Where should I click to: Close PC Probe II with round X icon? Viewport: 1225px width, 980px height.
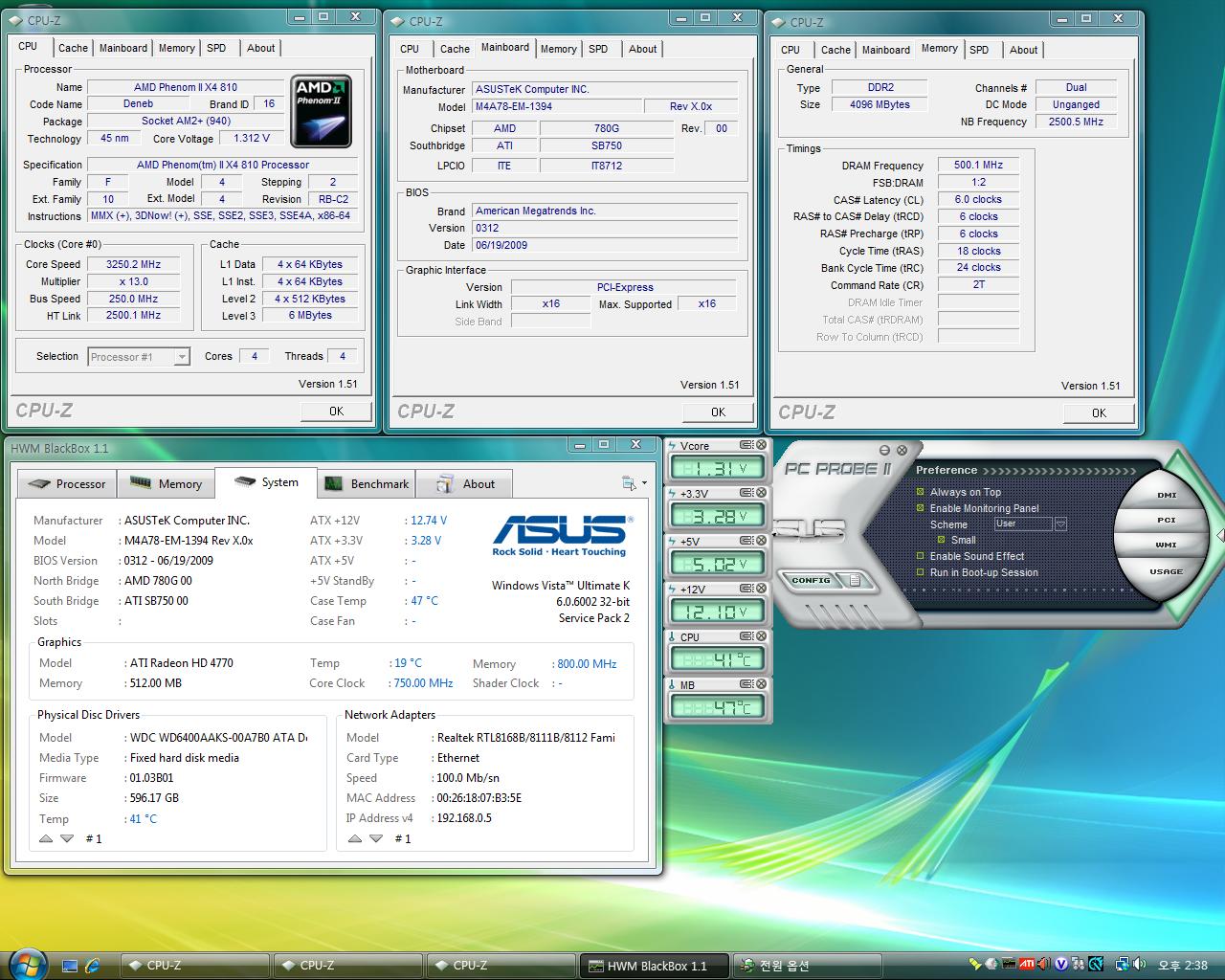pyautogui.click(x=902, y=449)
